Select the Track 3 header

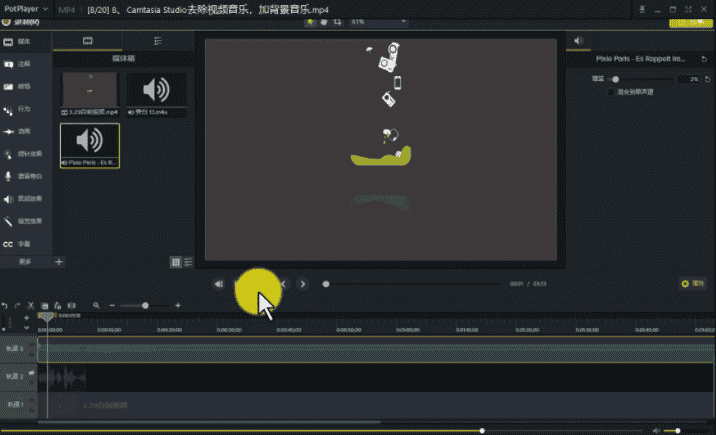click(18, 349)
